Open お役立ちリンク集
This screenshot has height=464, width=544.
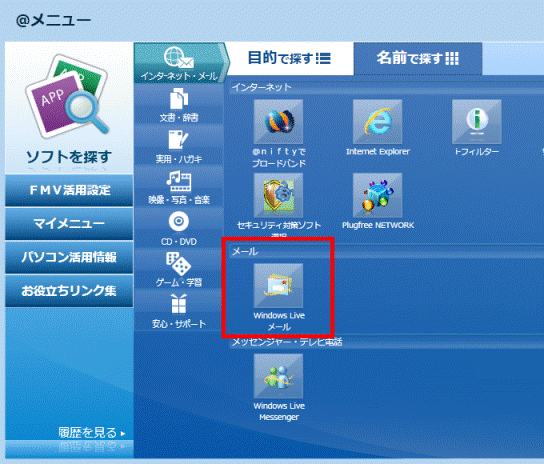pyautogui.click(x=69, y=290)
